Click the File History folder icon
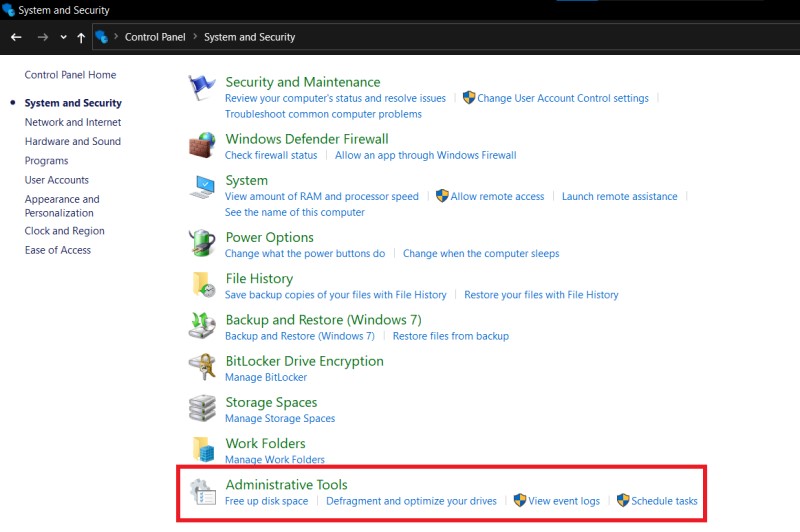This screenshot has width=800, height=532. point(204,285)
